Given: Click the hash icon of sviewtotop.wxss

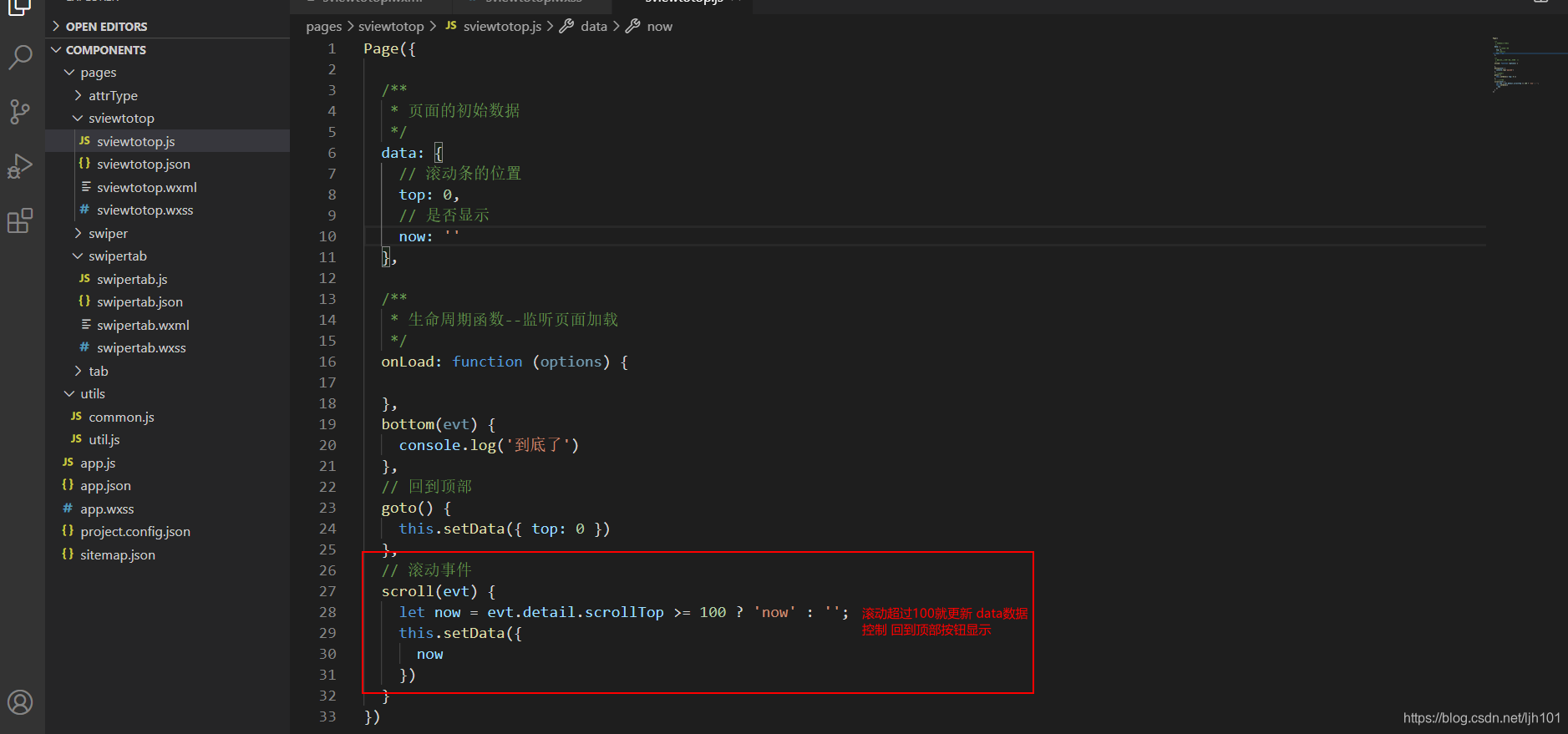Looking at the screenshot, I should (84, 210).
